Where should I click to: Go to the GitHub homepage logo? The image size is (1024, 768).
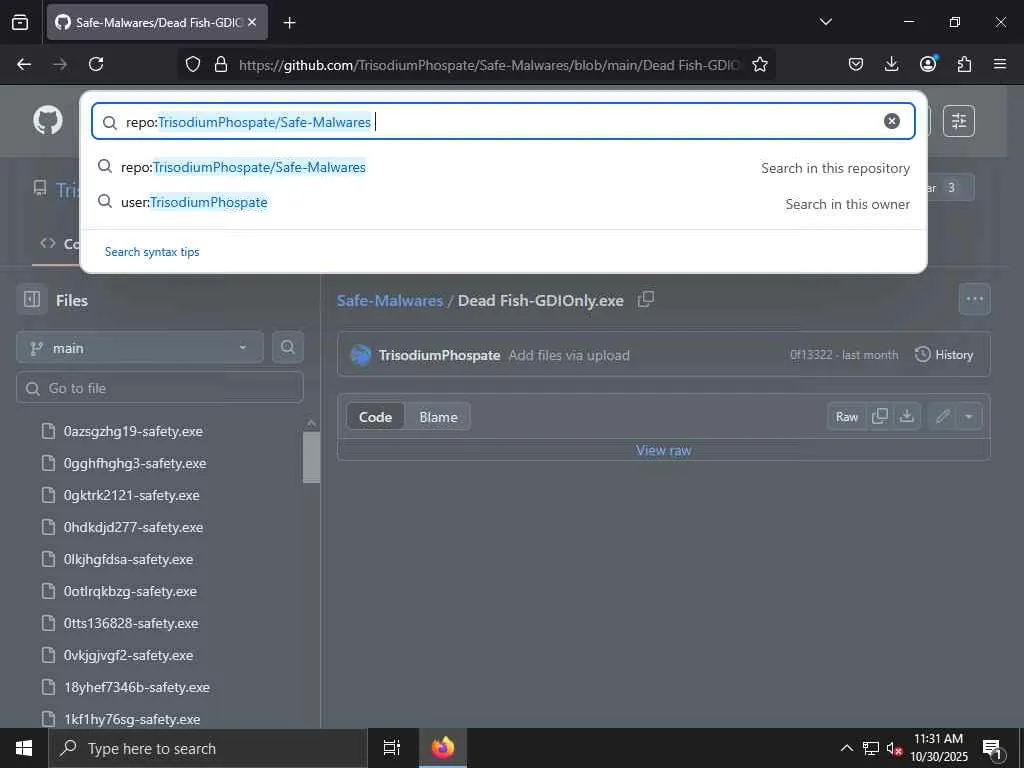click(x=48, y=121)
